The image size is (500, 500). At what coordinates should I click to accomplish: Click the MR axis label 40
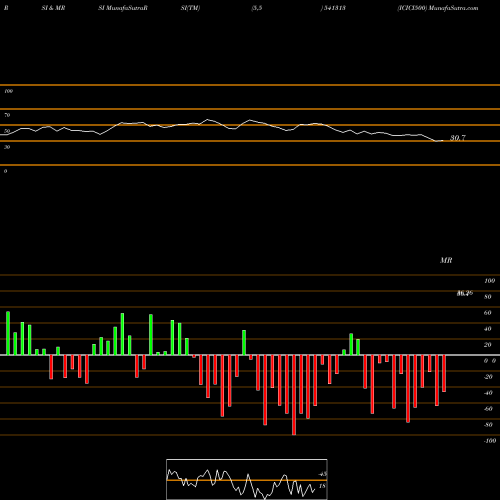pos(488,329)
